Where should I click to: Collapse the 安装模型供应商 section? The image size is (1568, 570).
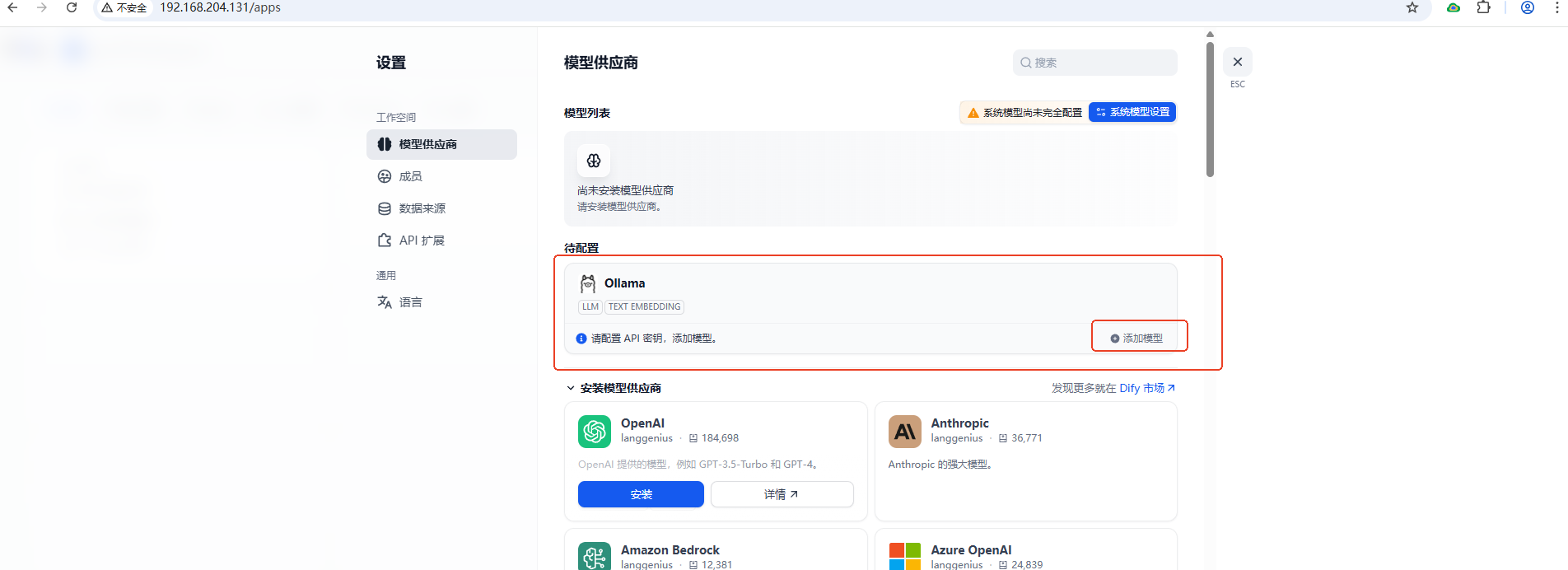570,388
